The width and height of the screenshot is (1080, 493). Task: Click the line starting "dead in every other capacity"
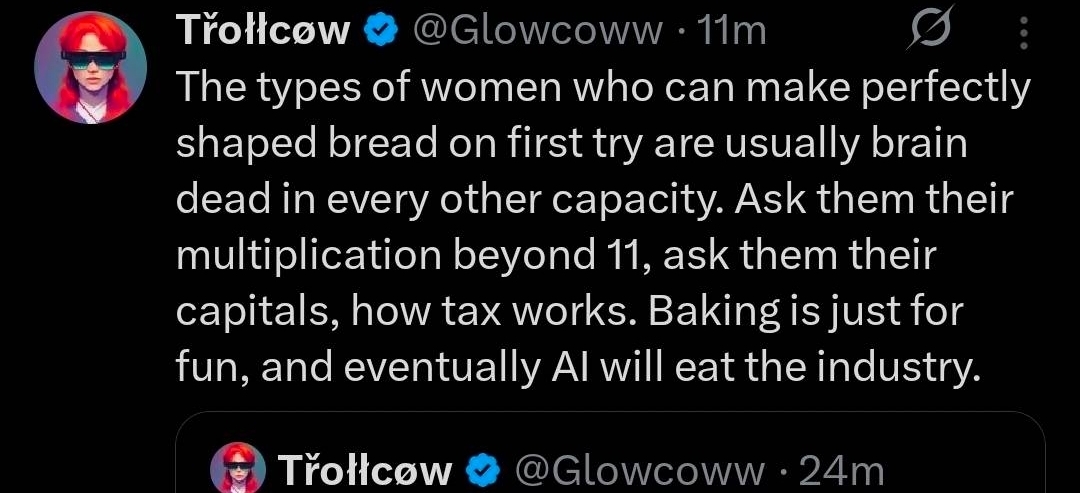pyautogui.click(x=594, y=201)
